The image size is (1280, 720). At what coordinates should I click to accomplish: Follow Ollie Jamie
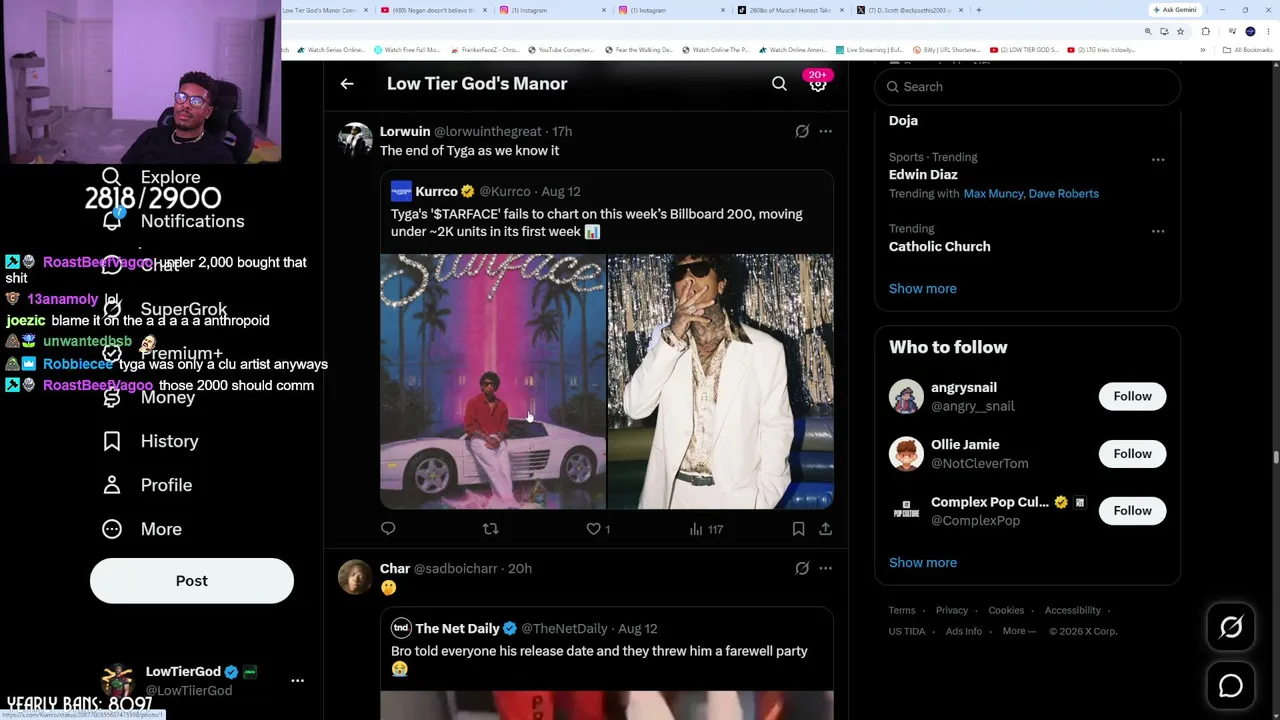click(1132, 454)
